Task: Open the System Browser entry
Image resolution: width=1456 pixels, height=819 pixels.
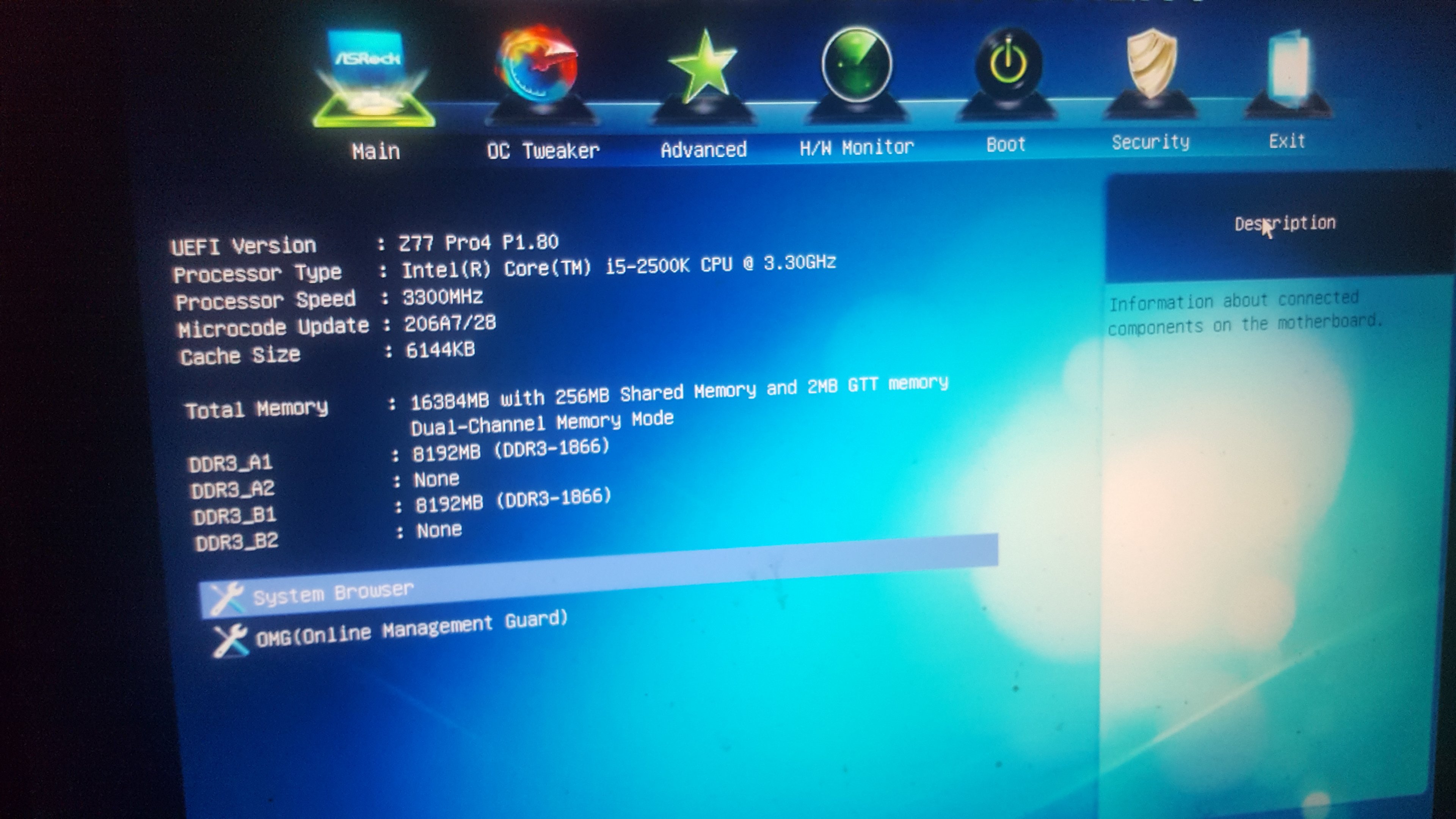Action: pyautogui.click(x=334, y=593)
